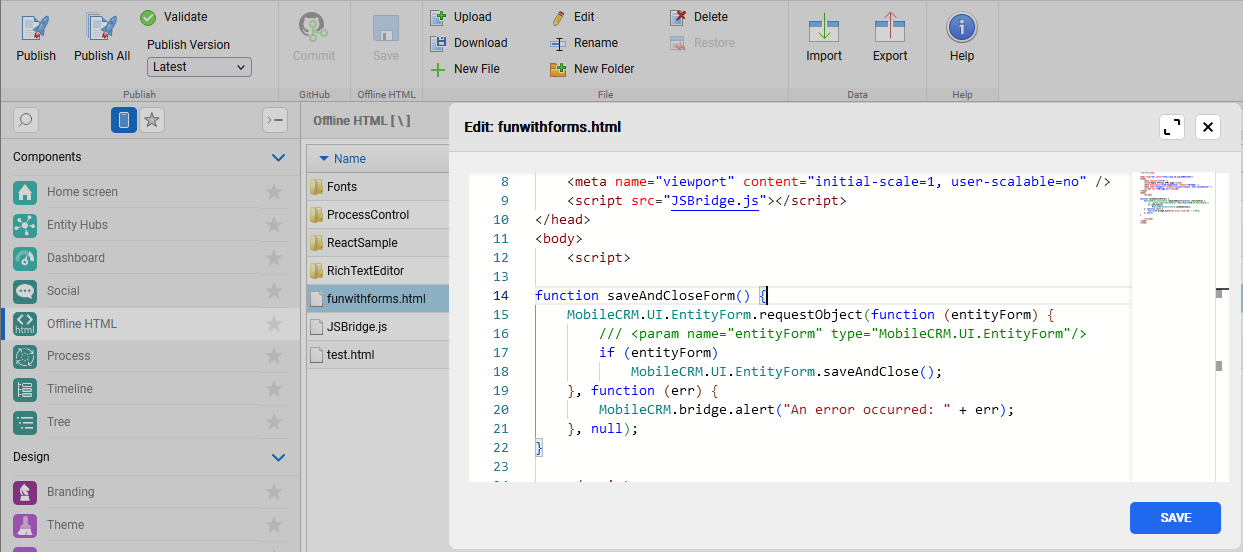Select Timeline from the components list

(x=70, y=389)
